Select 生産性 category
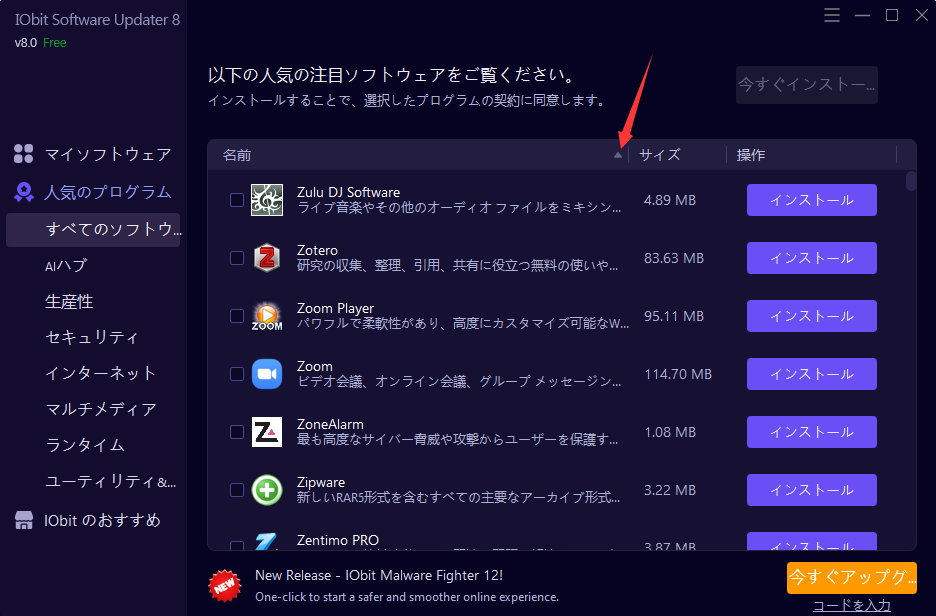The image size is (936, 616). click(69, 301)
